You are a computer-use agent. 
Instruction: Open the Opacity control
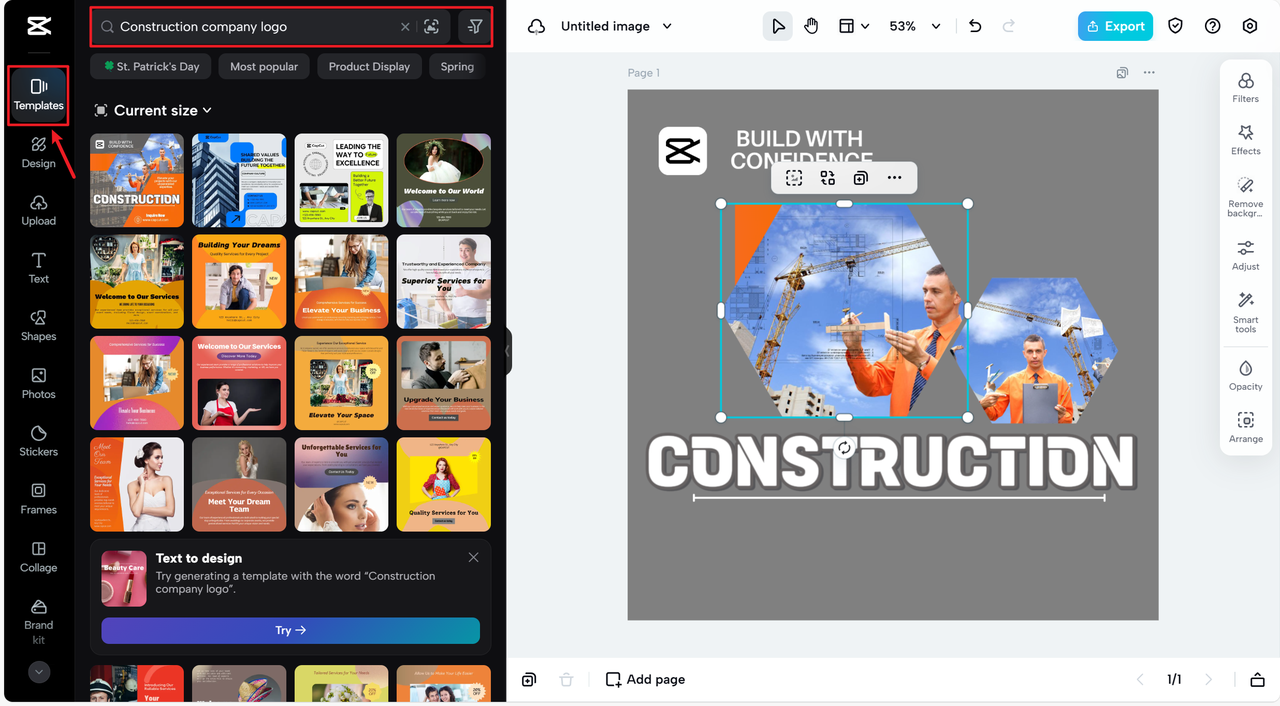[x=1246, y=375]
